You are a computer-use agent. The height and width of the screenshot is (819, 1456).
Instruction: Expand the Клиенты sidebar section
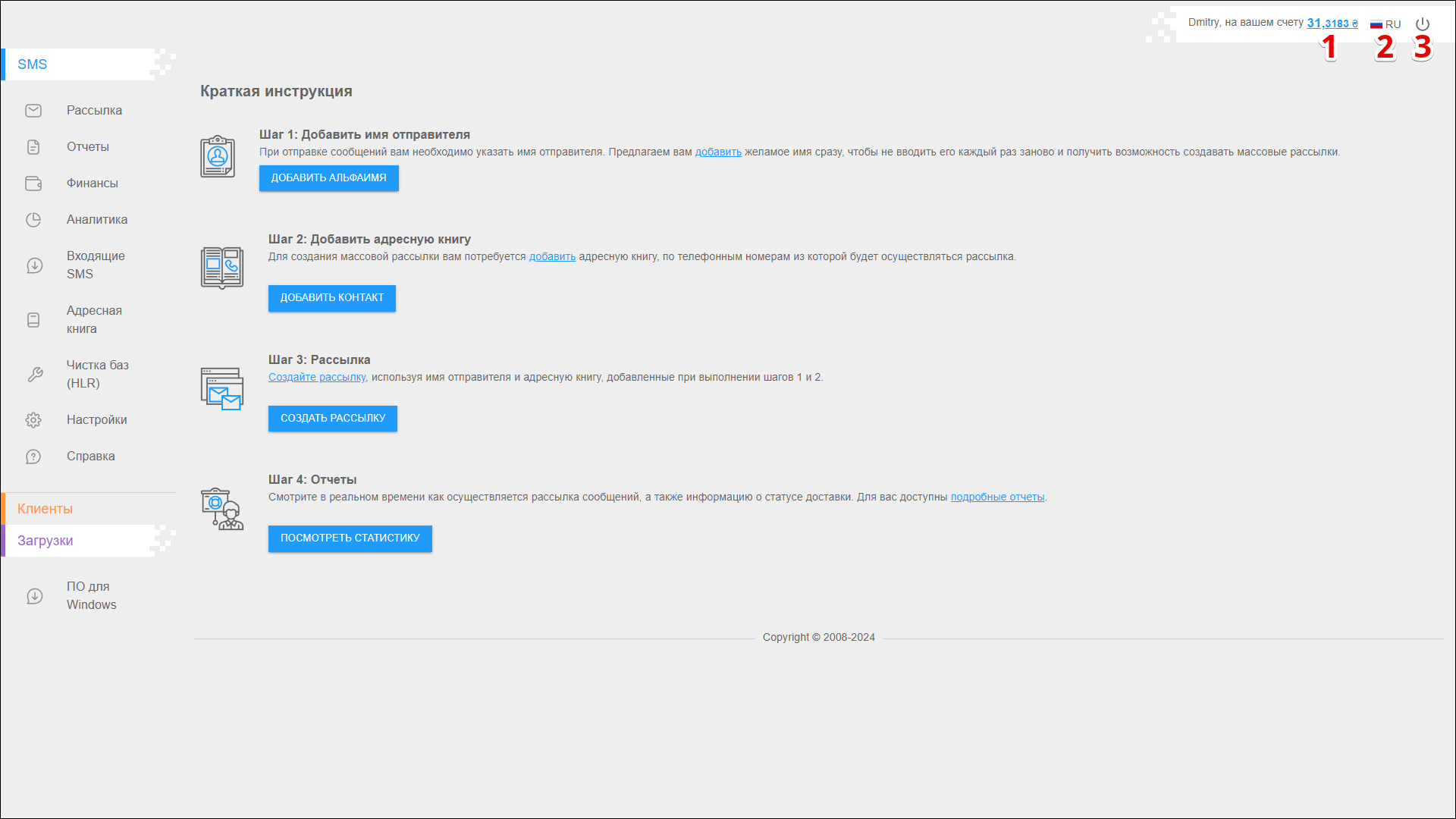tap(45, 509)
